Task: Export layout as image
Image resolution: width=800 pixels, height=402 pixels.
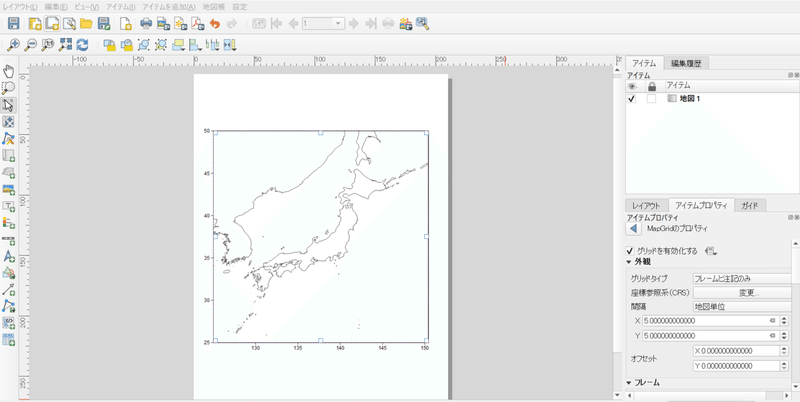Action: tap(163, 23)
